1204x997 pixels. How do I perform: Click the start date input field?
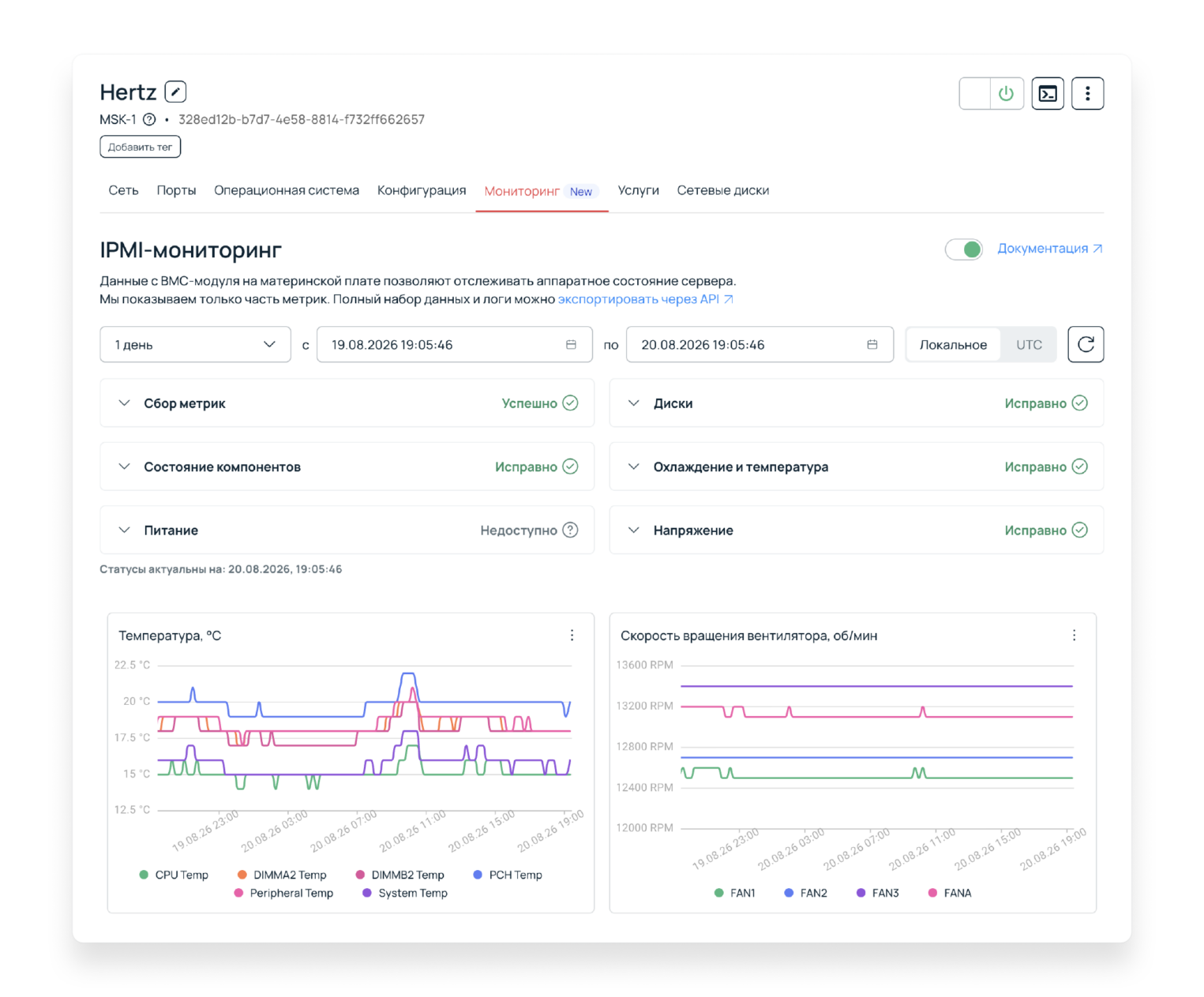point(455,345)
